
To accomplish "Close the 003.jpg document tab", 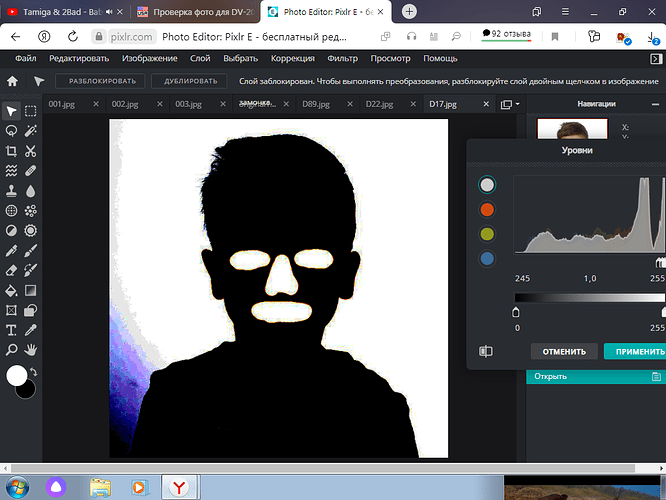I will point(223,104).
